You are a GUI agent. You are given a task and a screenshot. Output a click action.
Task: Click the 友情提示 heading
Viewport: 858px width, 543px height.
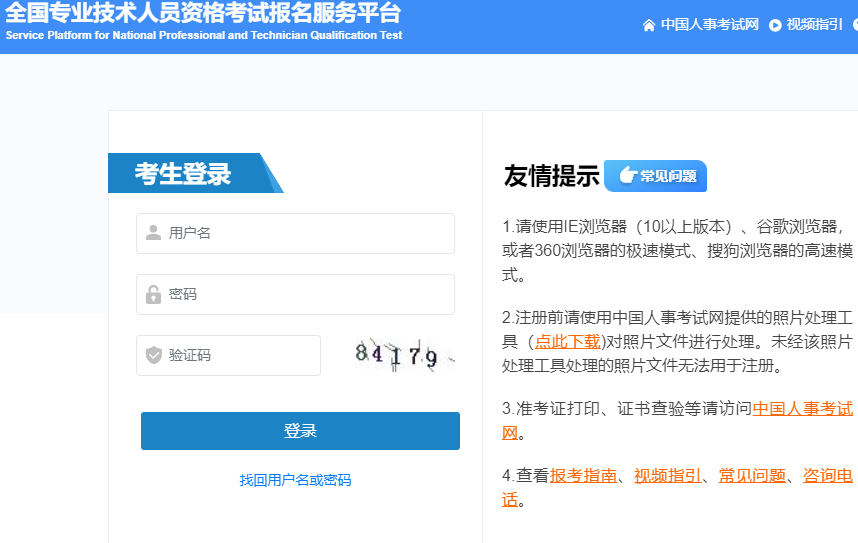(552, 176)
